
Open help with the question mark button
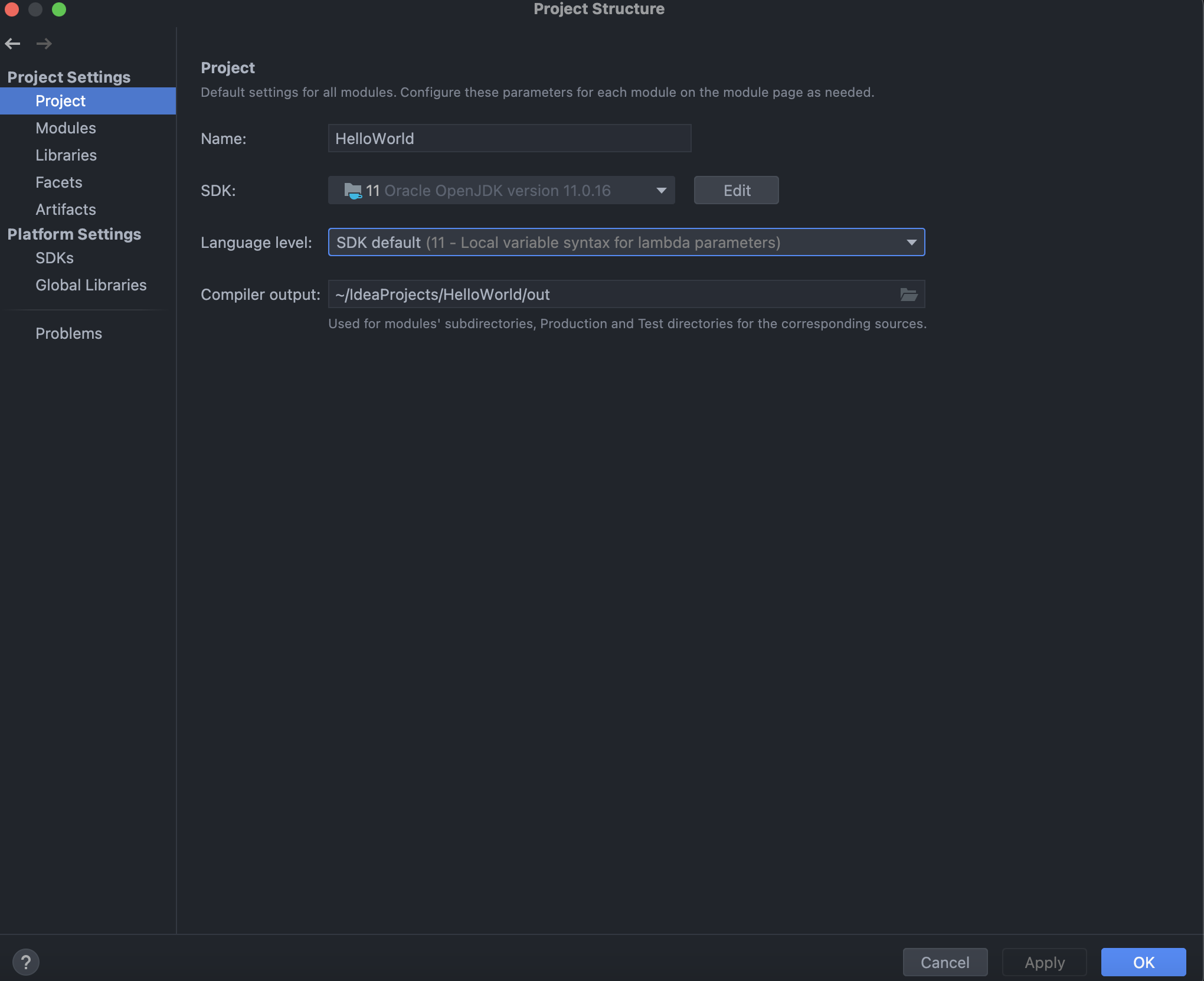(25, 962)
